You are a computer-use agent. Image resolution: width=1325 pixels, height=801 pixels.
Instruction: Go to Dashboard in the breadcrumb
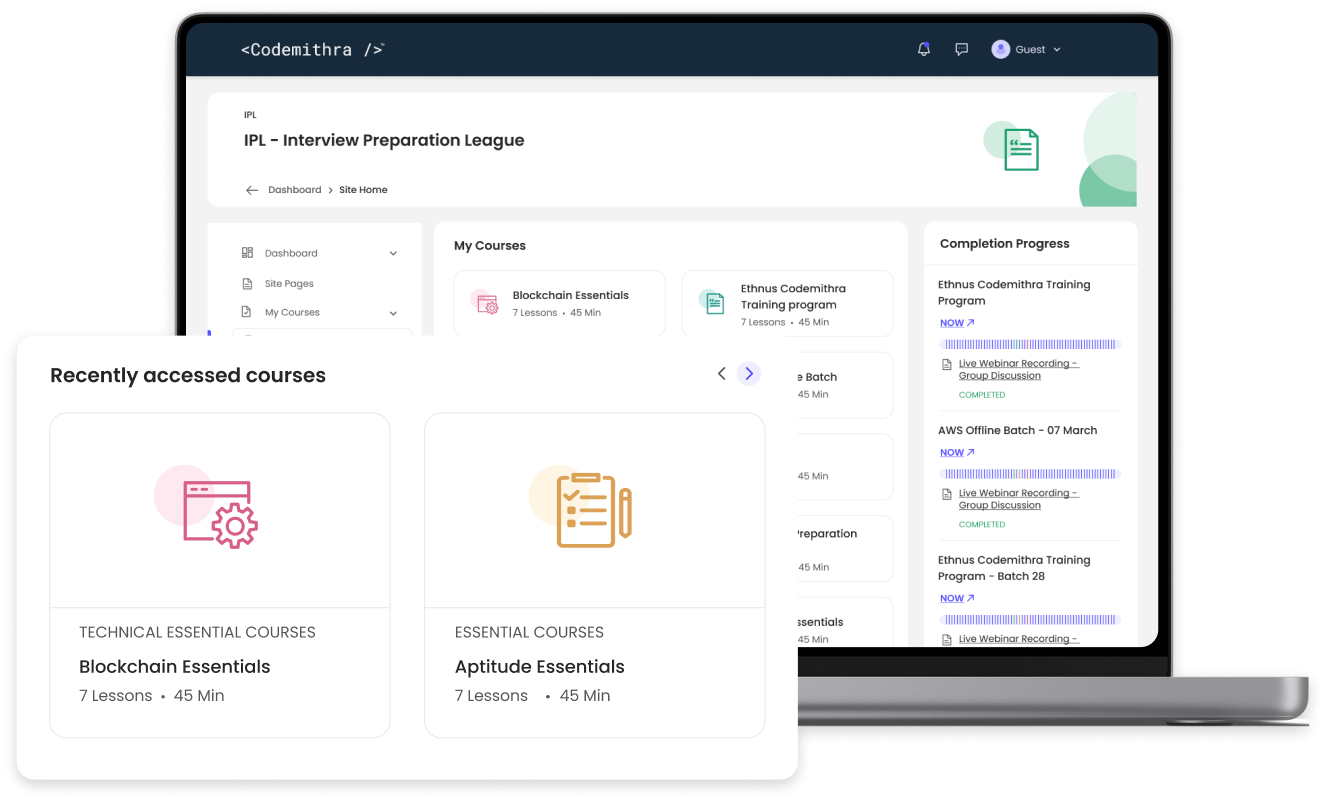pos(295,190)
